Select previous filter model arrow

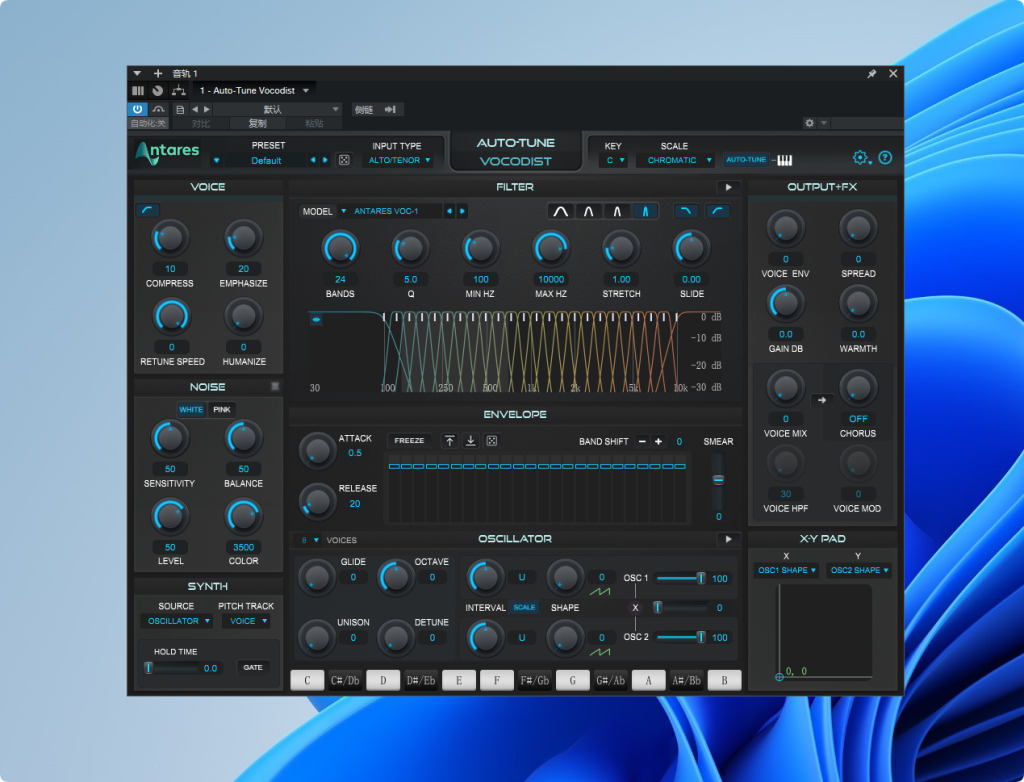pyautogui.click(x=449, y=211)
